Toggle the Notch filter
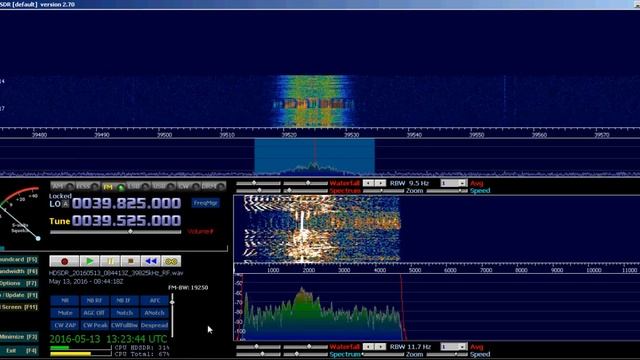640x360 pixels. tap(124, 313)
